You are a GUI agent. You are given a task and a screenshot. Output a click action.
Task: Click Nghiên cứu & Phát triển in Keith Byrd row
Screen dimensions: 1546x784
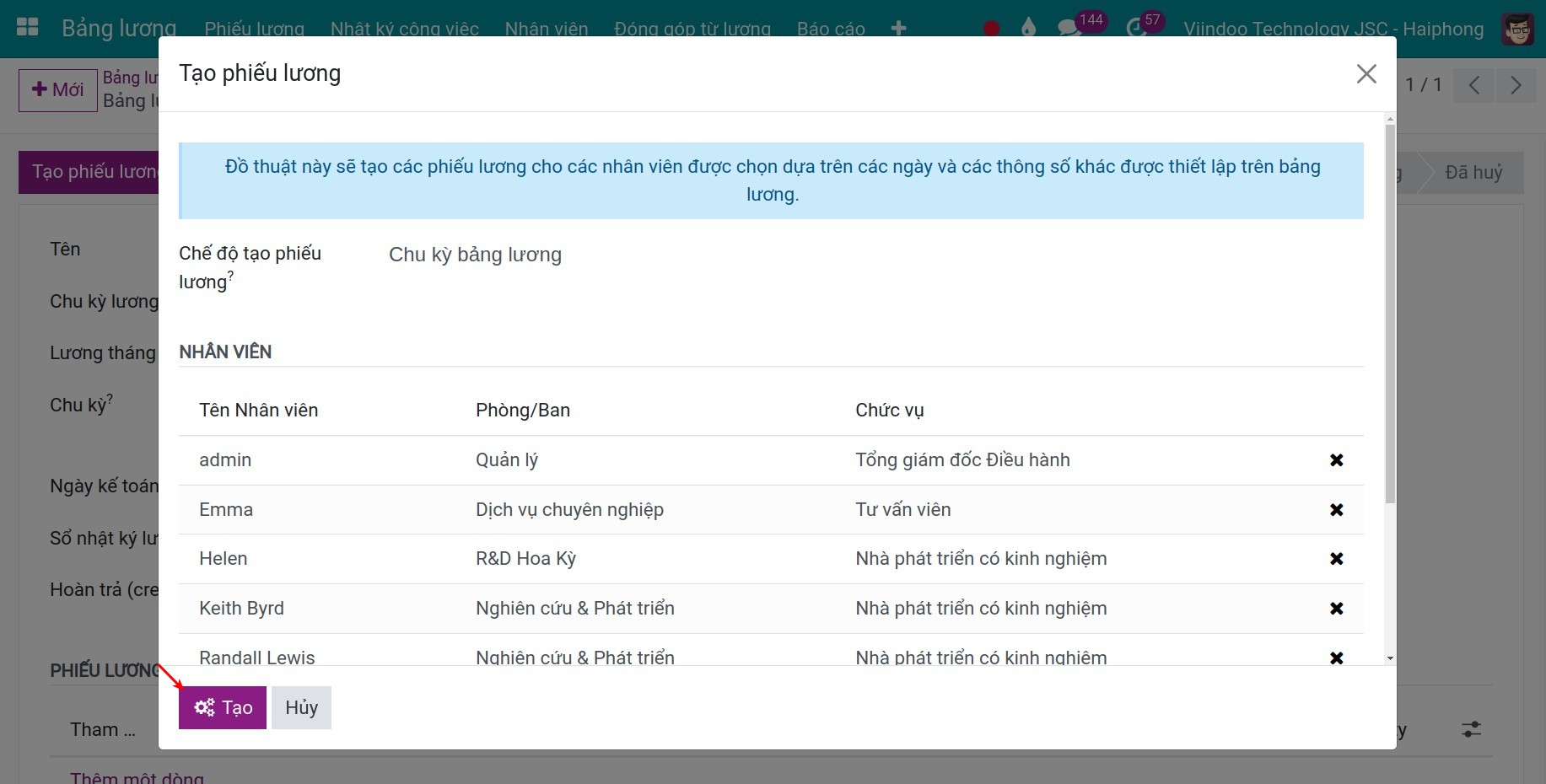(x=575, y=608)
